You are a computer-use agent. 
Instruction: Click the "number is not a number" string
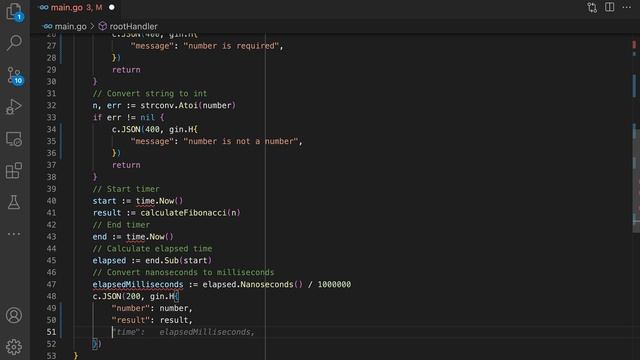(x=241, y=141)
